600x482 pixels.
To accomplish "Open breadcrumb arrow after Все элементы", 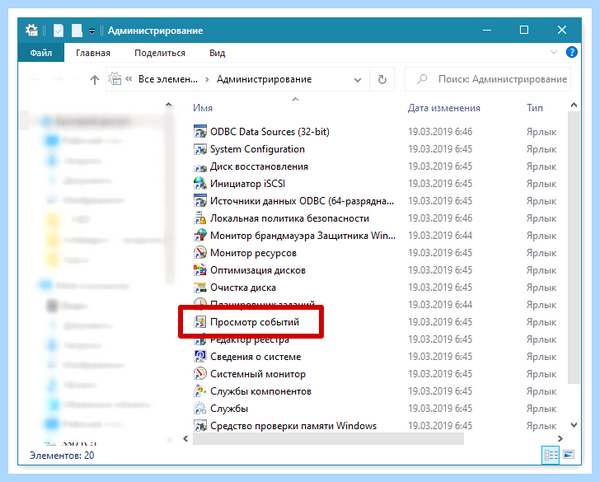I will pos(207,80).
